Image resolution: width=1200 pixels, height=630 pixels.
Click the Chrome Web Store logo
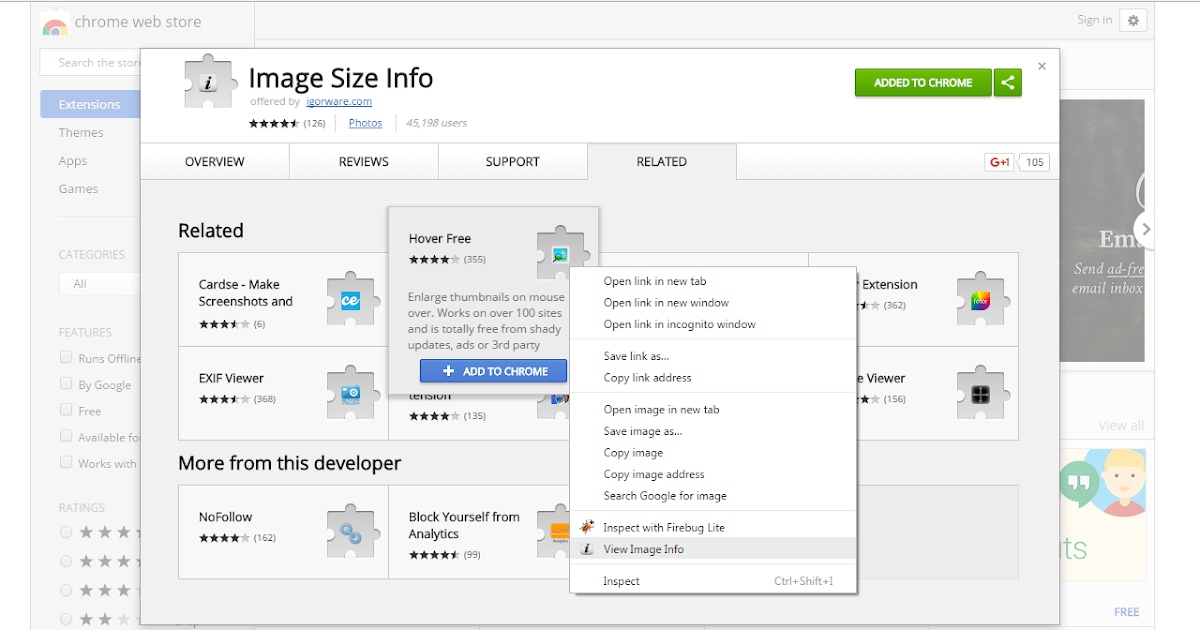[55, 24]
